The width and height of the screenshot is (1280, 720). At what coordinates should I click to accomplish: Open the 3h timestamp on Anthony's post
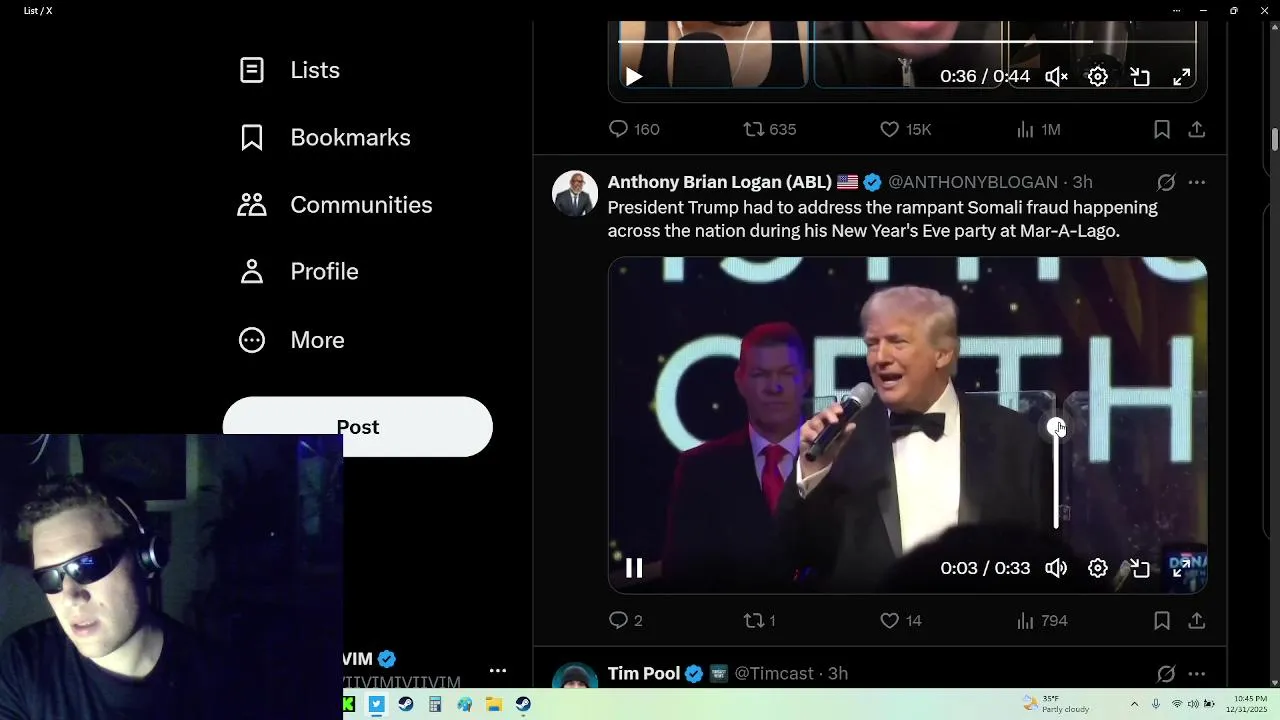(x=1082, y=182)
